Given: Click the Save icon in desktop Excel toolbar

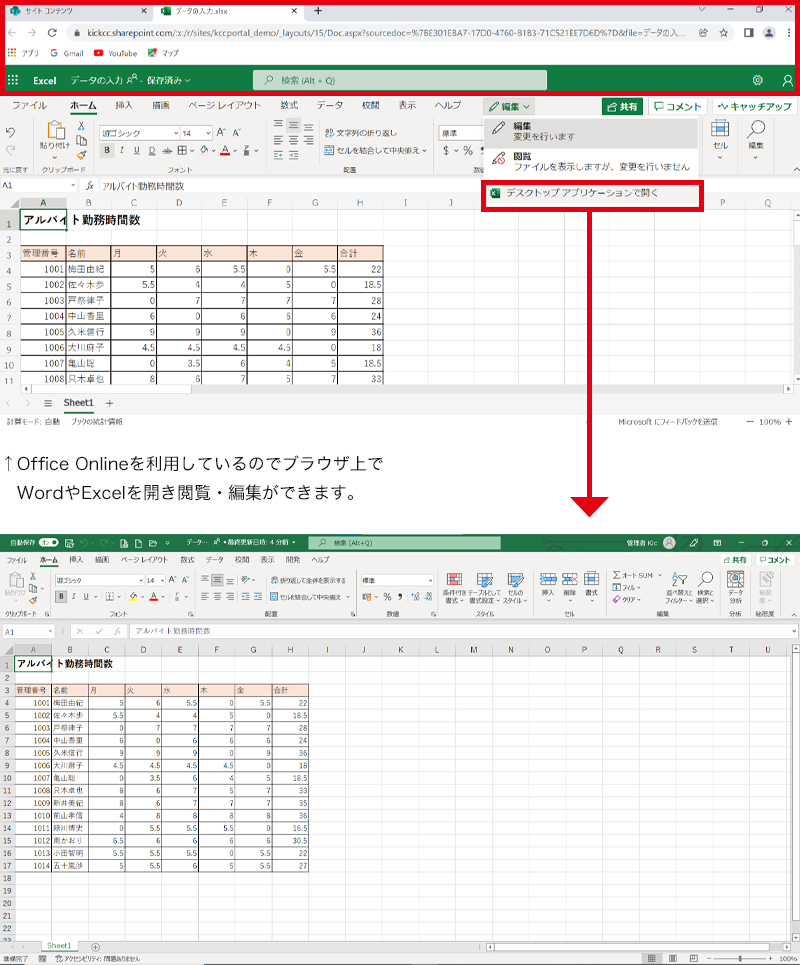Looking at the screenshot, I should 69,543.
